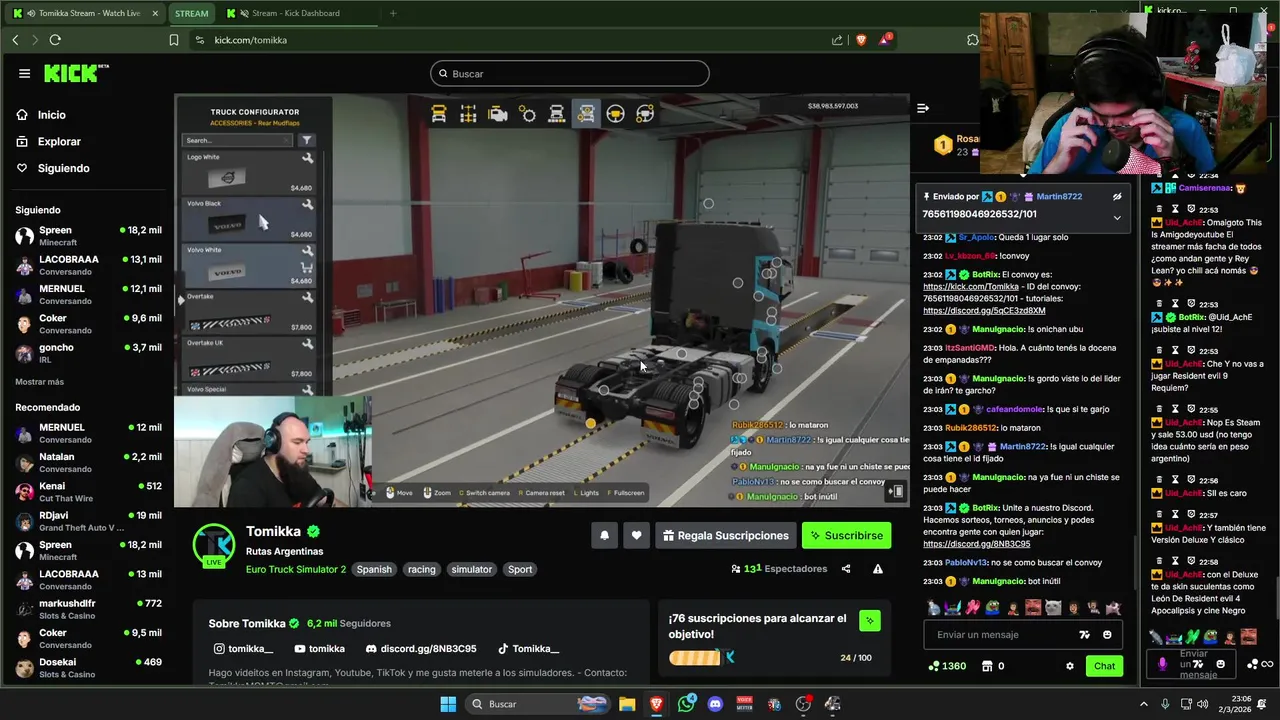Switch to the STREAM tab group label
Image resolution: width=1280 pixels, height=720 pixels.
pyautogui.click(x=191, y=13)
